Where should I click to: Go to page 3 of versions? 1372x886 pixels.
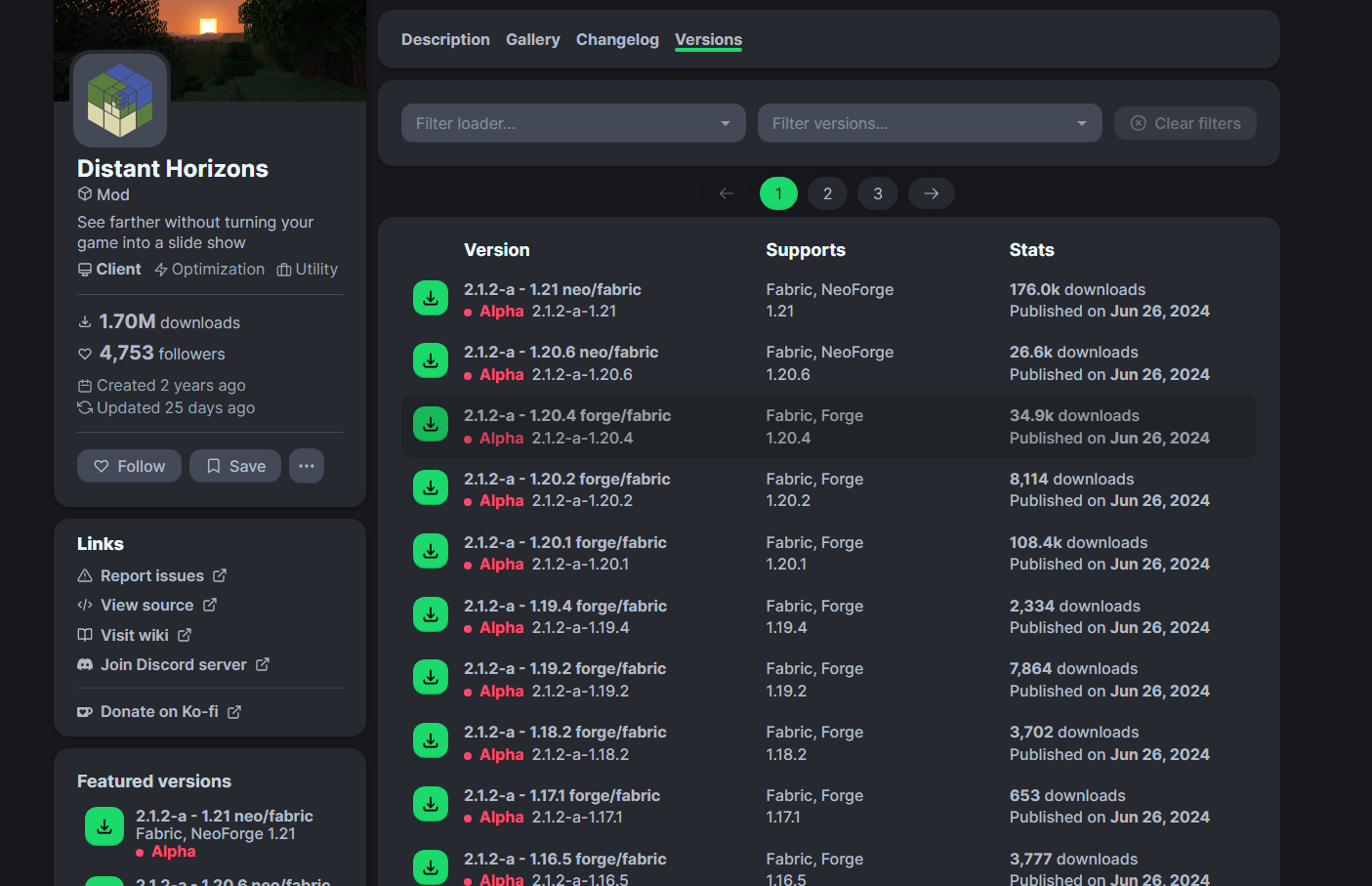pos(878,193)
